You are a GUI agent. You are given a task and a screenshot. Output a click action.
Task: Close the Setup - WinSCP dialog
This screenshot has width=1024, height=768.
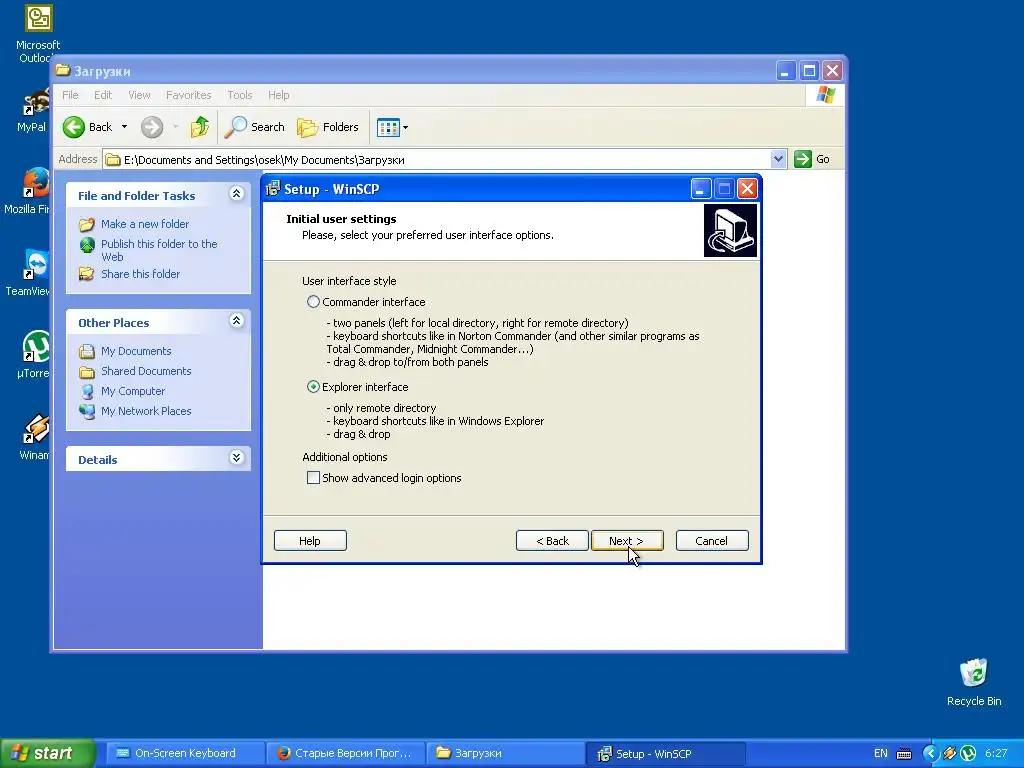tap(747, 189)
